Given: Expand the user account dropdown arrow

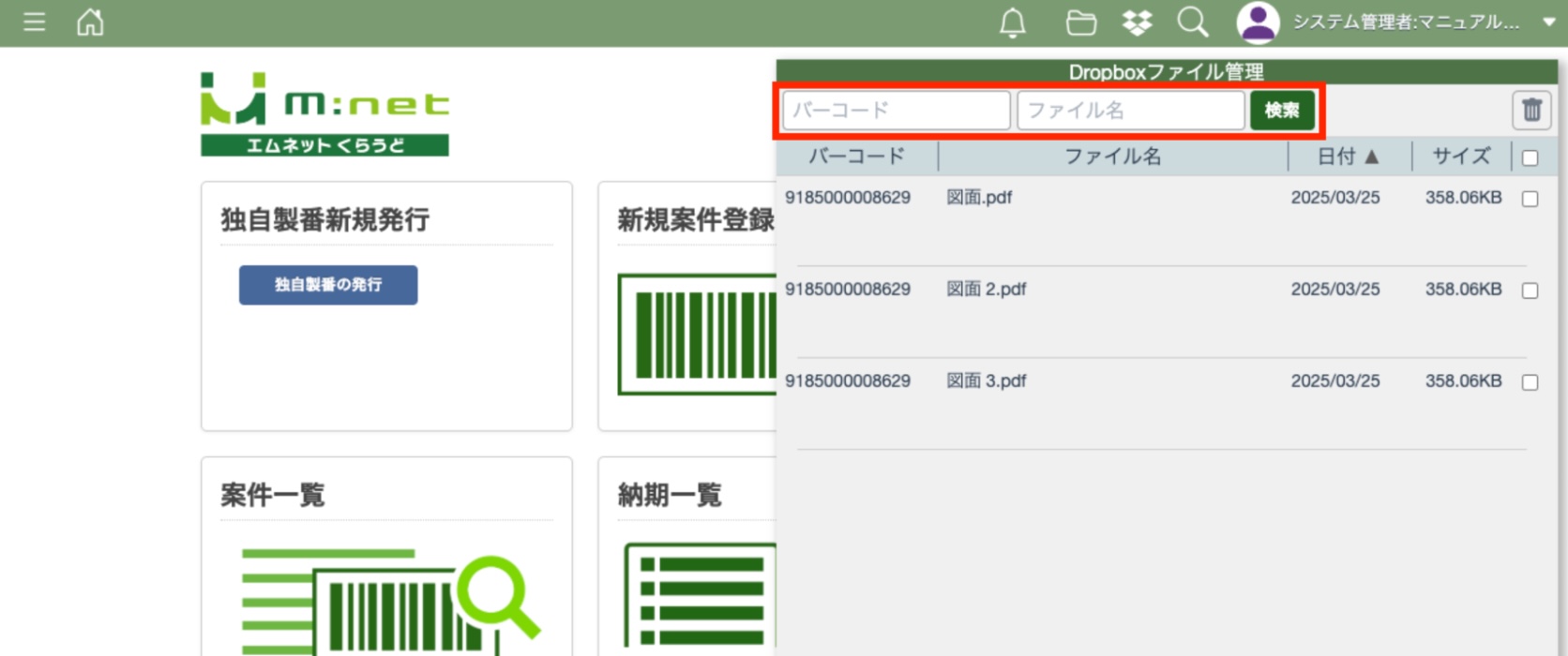Looking at the screenshot, I should point(1548,22).
